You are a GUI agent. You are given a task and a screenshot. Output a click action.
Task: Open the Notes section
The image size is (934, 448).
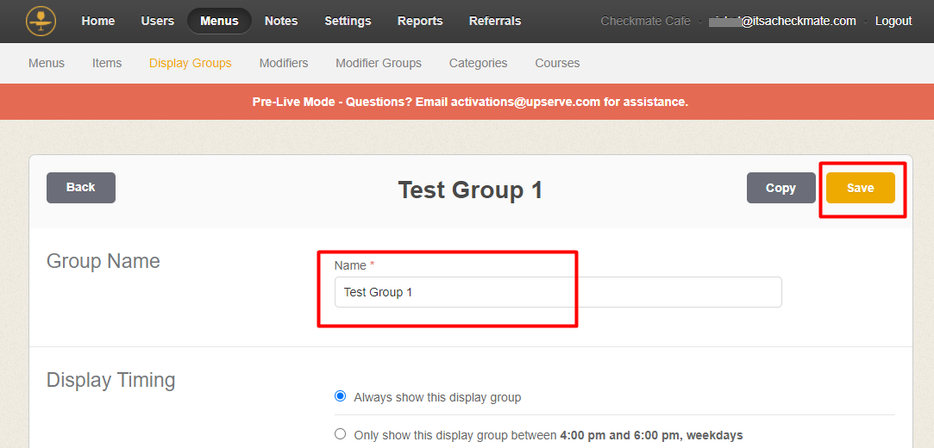pyautogui.click(x=281, y=21)
